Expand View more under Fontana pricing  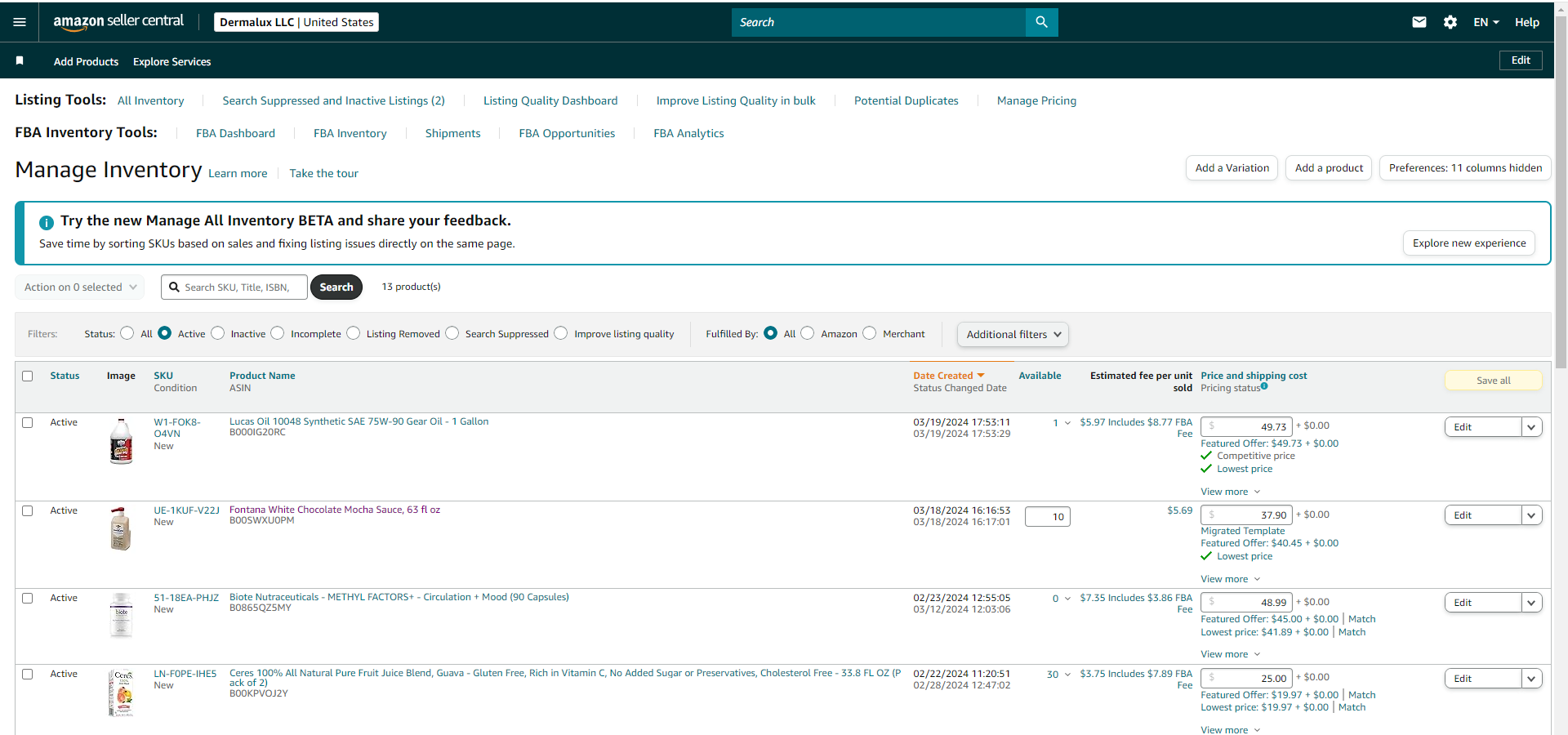[x=1230, y=579]
